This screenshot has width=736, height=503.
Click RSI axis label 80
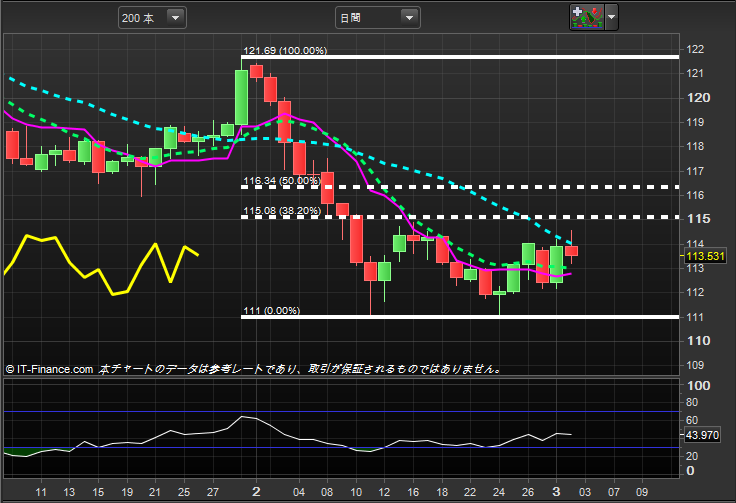pos(692,402)
